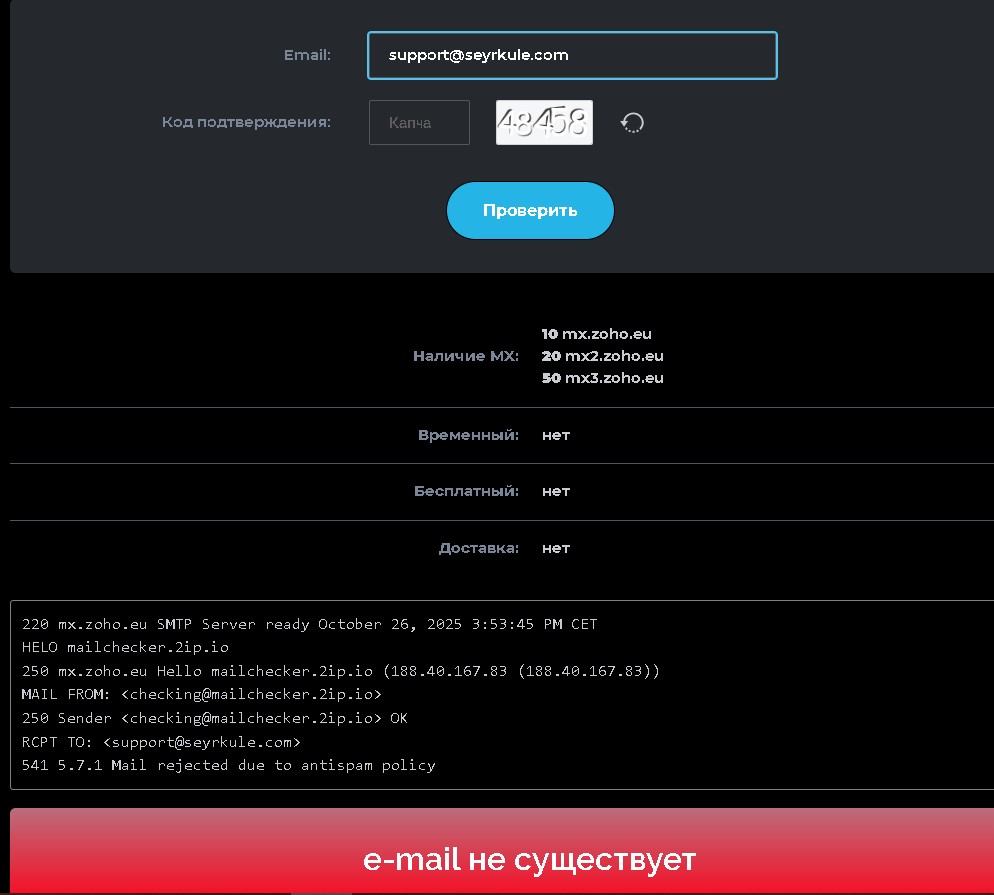Viewport: 994px width, 895px height.
Task: Click the Email address input field
Action: 571,56
